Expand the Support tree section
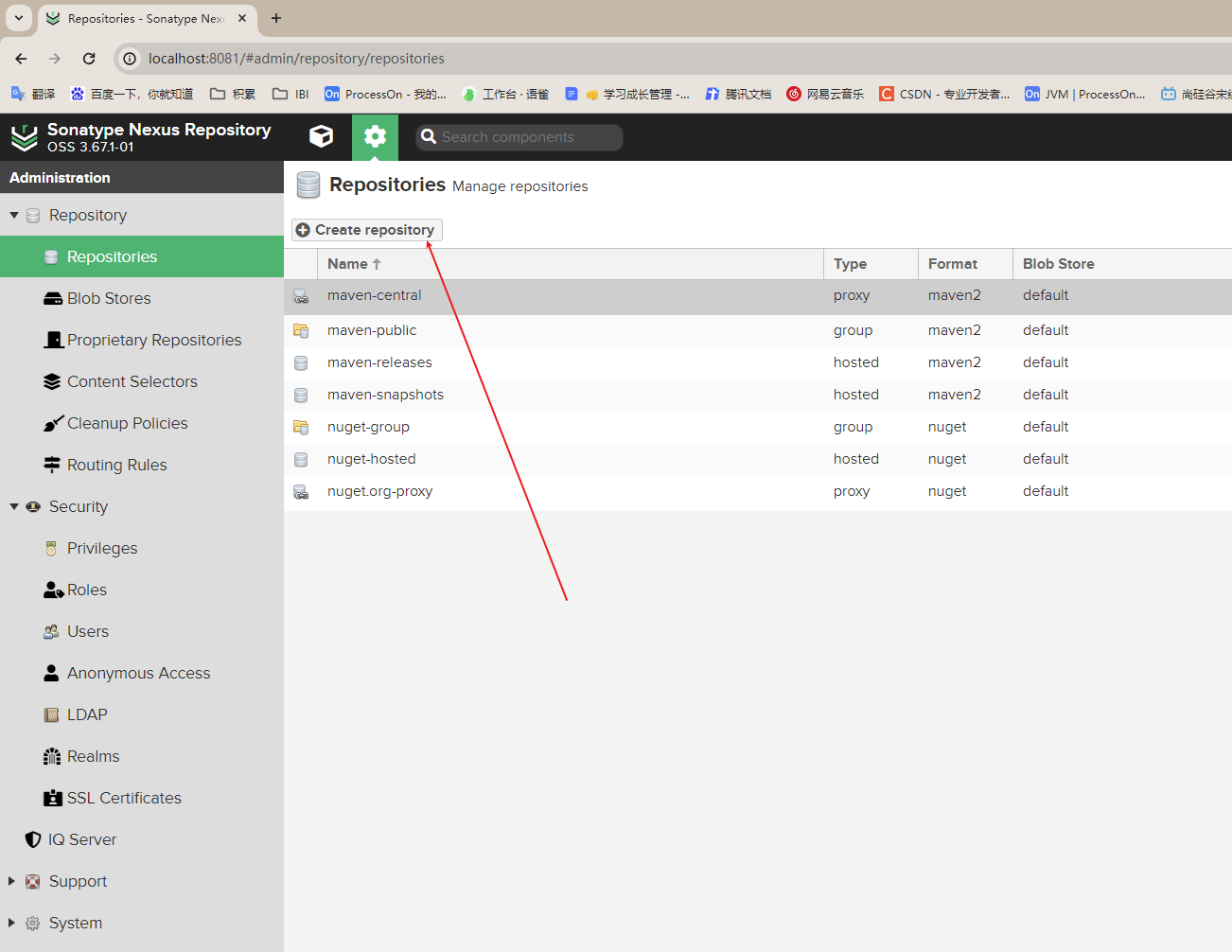This screenshot has height=952, width=1232. [x=11, y=881]
